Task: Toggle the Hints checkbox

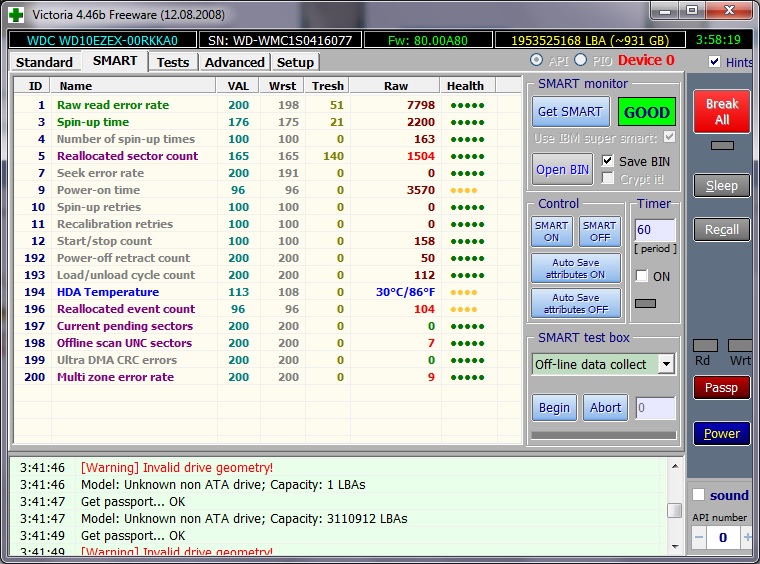Action: [x=714, y=62]
